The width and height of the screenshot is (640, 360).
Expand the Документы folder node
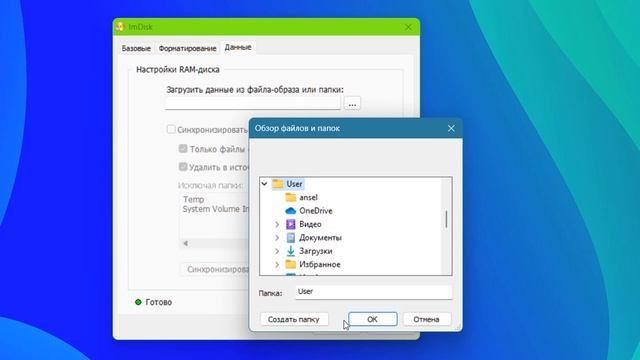click(x=277, y=238)
